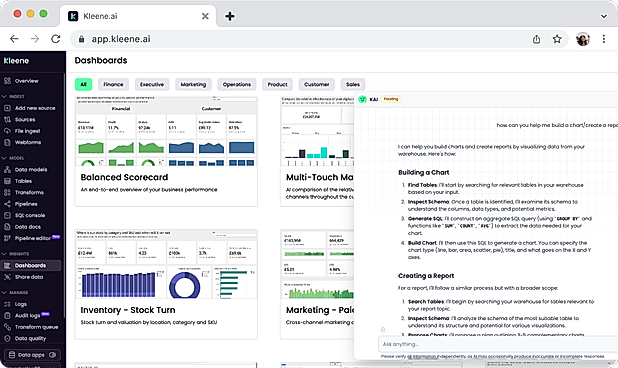Open the Multi-Touch Marketing dashboard title
Screen dimensions: 618x368
(x=320, y=177)
